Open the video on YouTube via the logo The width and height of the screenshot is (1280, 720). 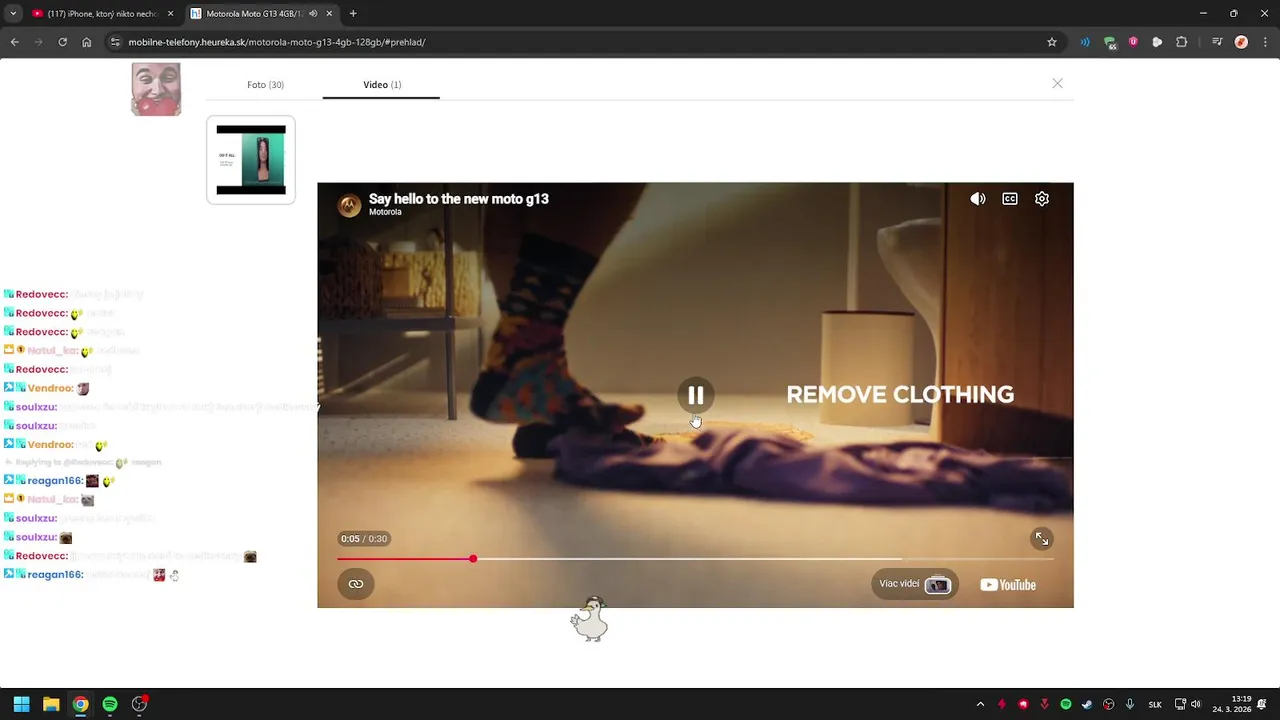1008,585
